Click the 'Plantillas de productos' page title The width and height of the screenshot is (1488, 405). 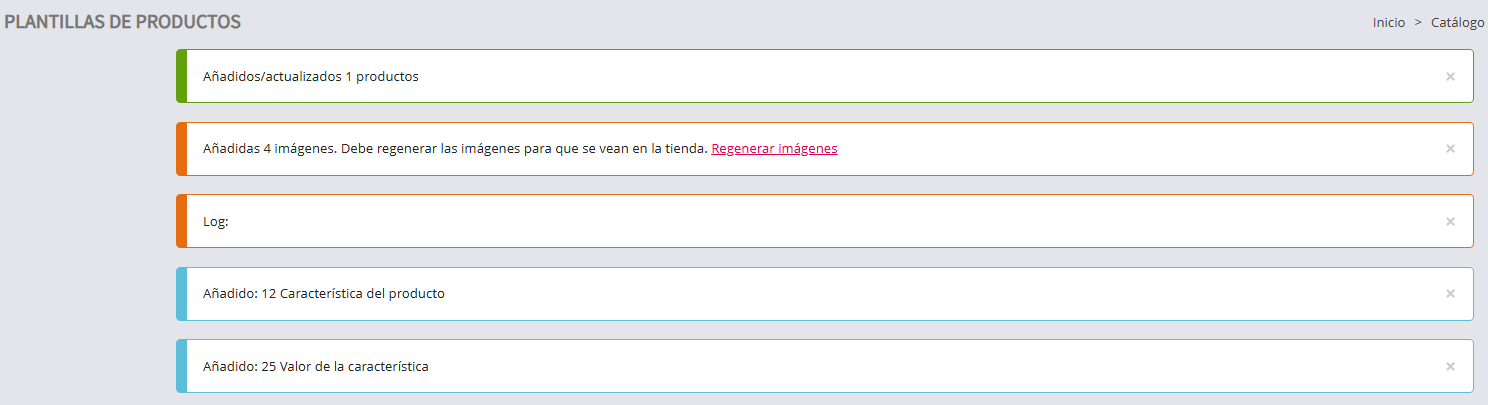coord(122,21)
